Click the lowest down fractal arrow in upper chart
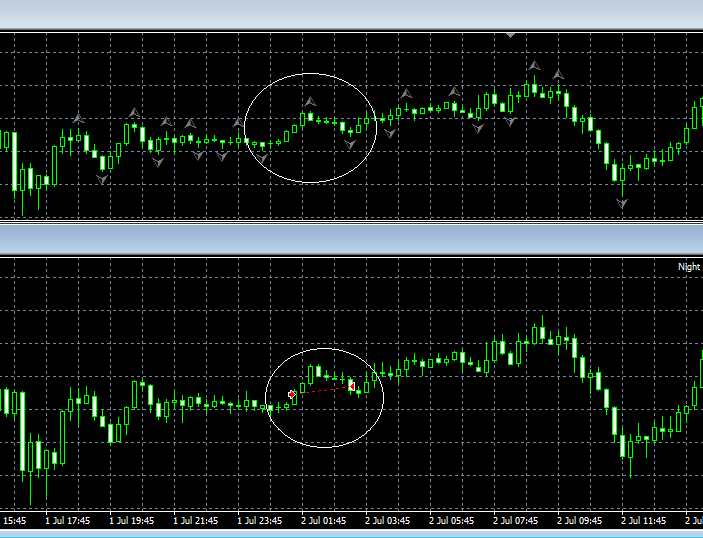This screenshot has width=703, height=538. (622, 204)
